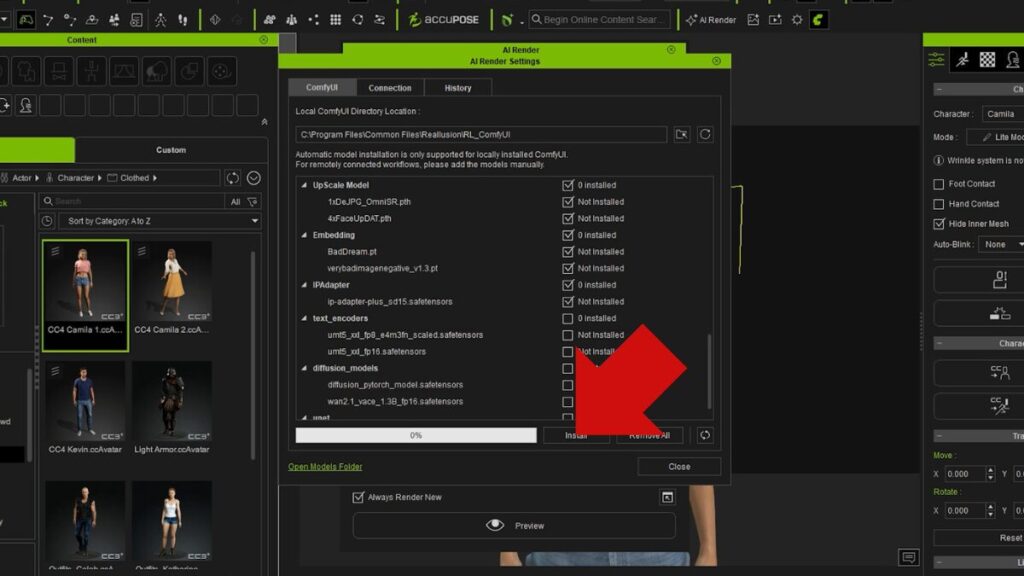Click the two-people transfer icon in top toolbar
The width and height of the screenshot is (1024, 576).
114,20
